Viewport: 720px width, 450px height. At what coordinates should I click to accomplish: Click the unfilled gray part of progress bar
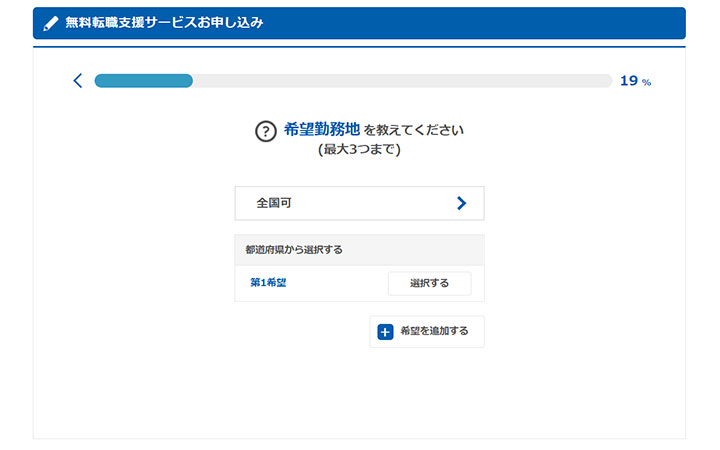coord(400,81)
